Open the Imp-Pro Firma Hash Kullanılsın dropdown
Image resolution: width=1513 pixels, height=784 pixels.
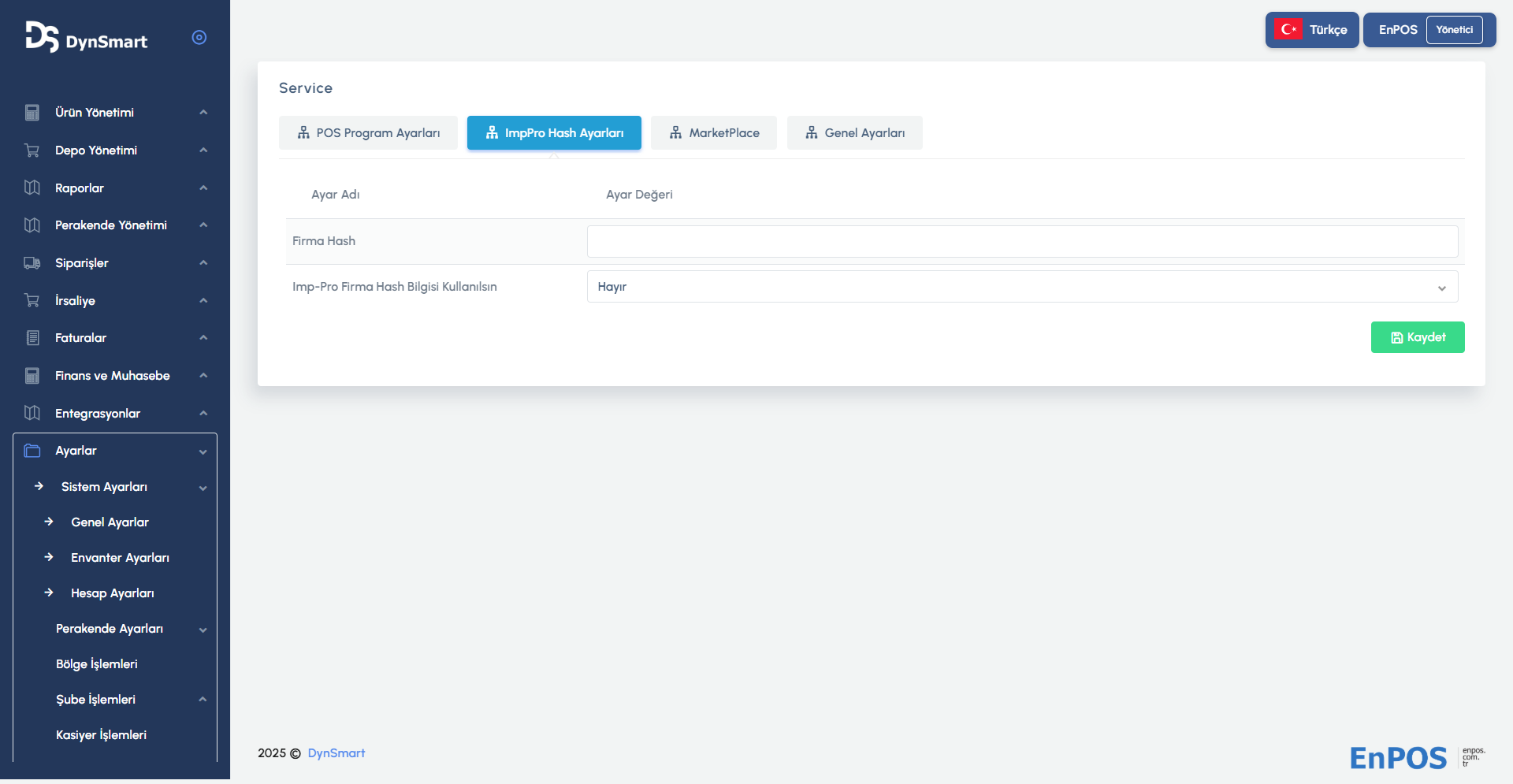click(x=1022, y=287)
